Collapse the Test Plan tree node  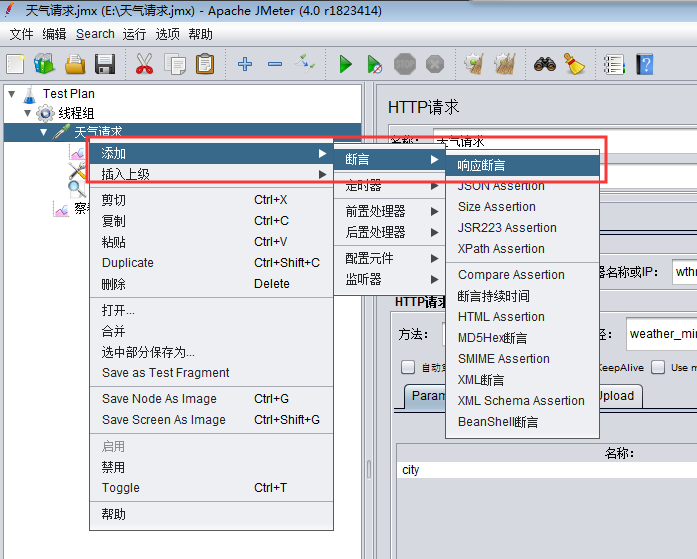12,94
